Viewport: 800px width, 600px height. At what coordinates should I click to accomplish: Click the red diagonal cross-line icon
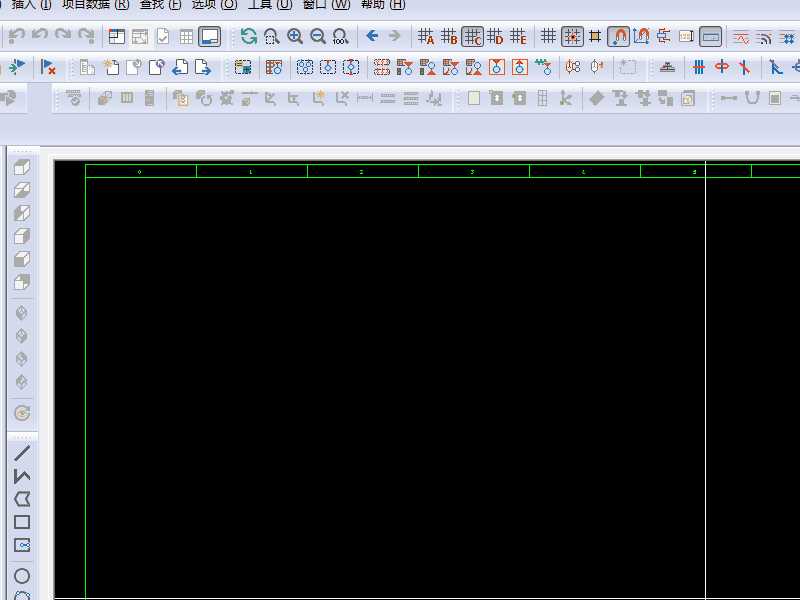(x=744, y=67)
